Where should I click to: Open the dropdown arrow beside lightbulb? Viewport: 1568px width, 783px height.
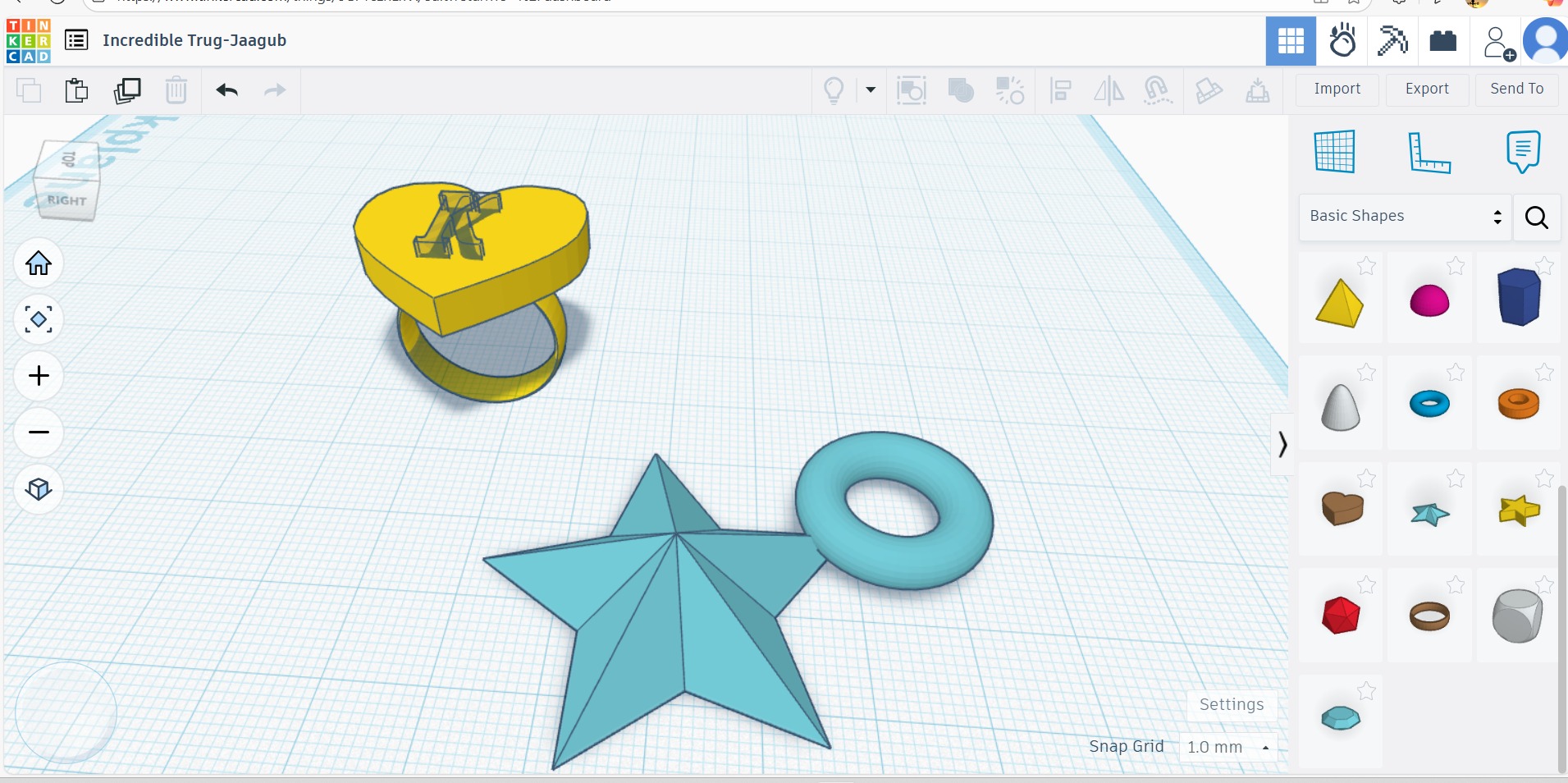[871, 90]
